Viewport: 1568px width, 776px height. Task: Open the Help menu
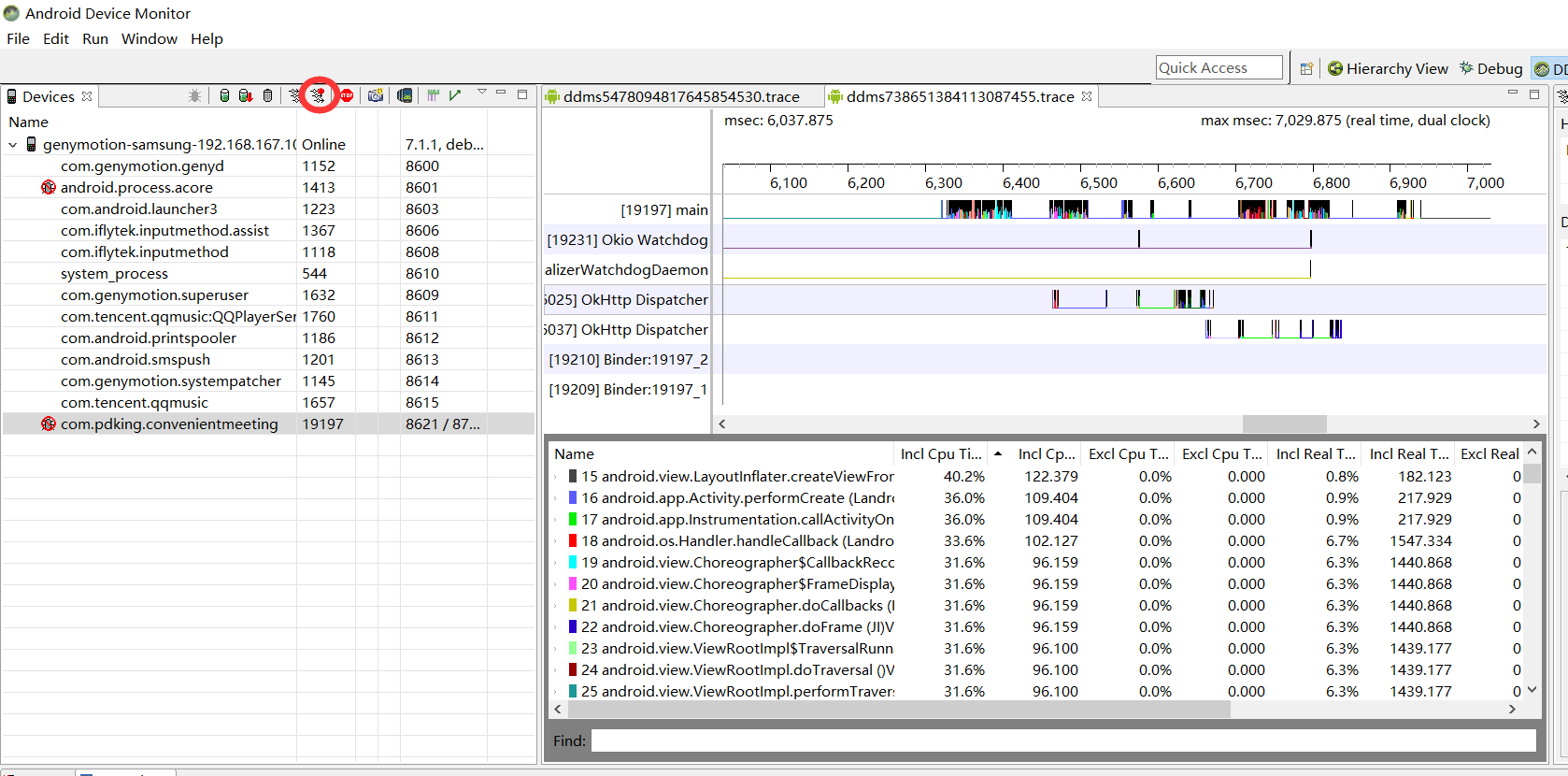207,38
